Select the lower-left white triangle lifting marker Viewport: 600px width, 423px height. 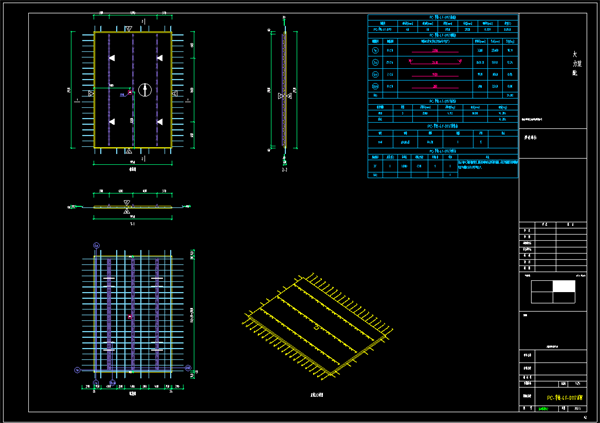click(x=112, y=122)
